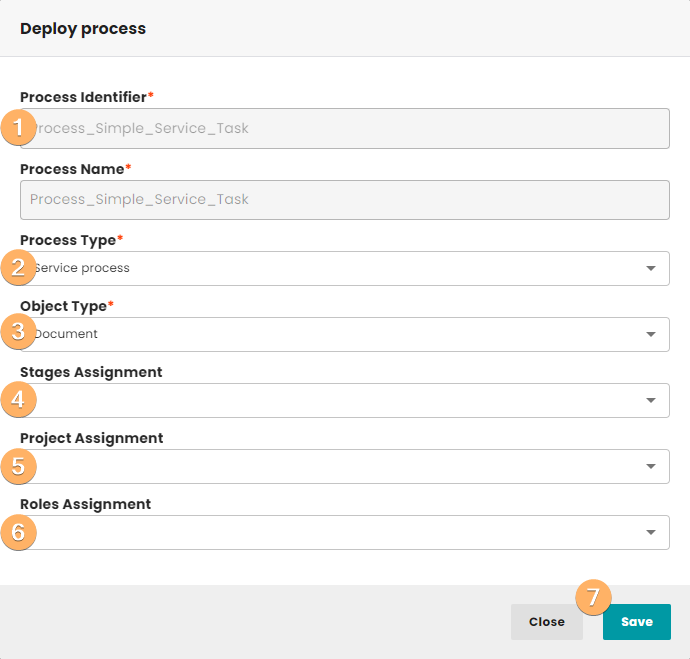Click the orange number 7 callout badge
This screenshot has height=659, width=690.
tap(593, 597)
